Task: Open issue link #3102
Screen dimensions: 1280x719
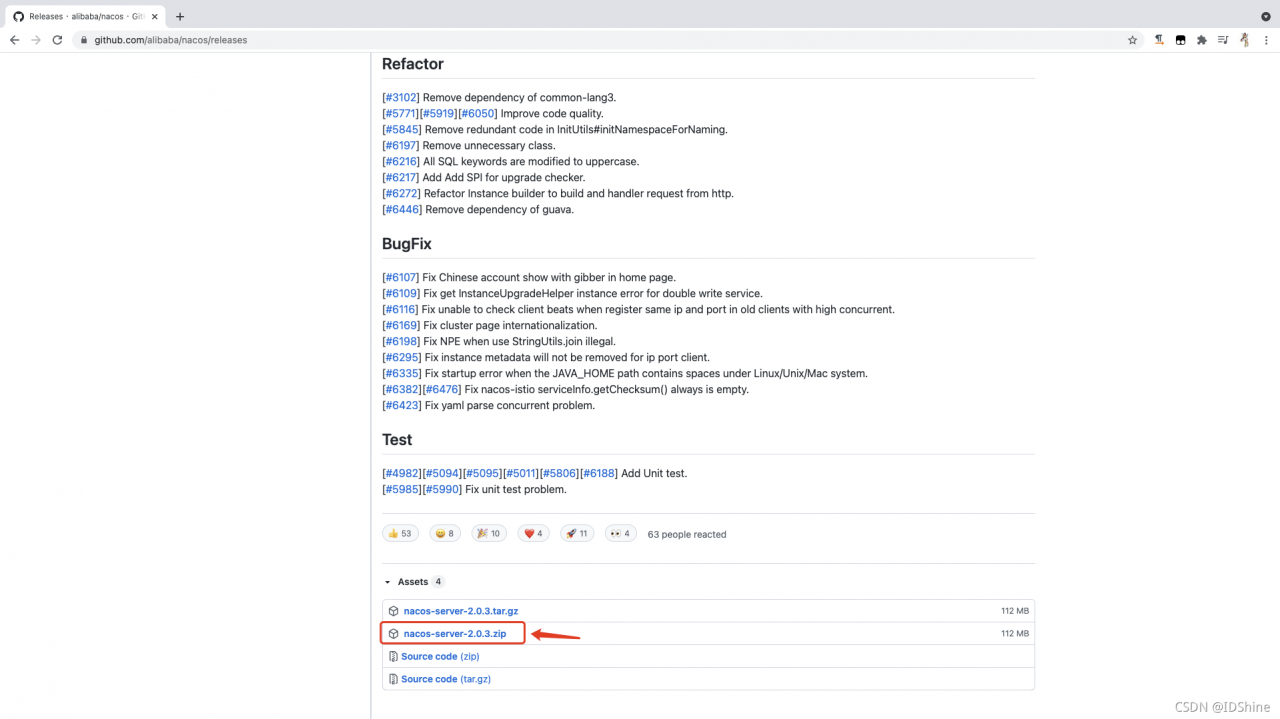Action: [x=402, y=97]
